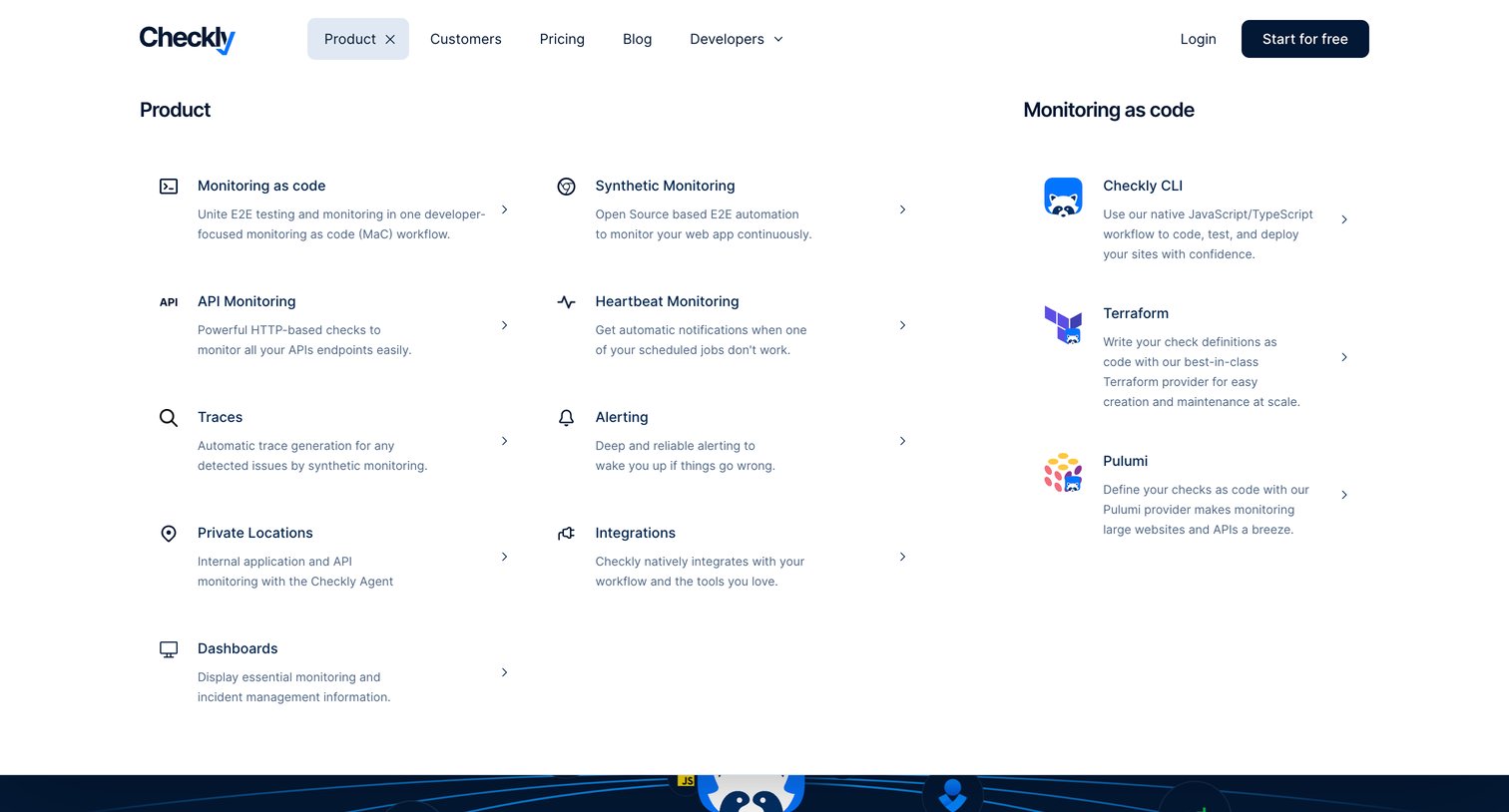
Task: Click 'Define your checks as code' description
Action: click(1206, 510)
